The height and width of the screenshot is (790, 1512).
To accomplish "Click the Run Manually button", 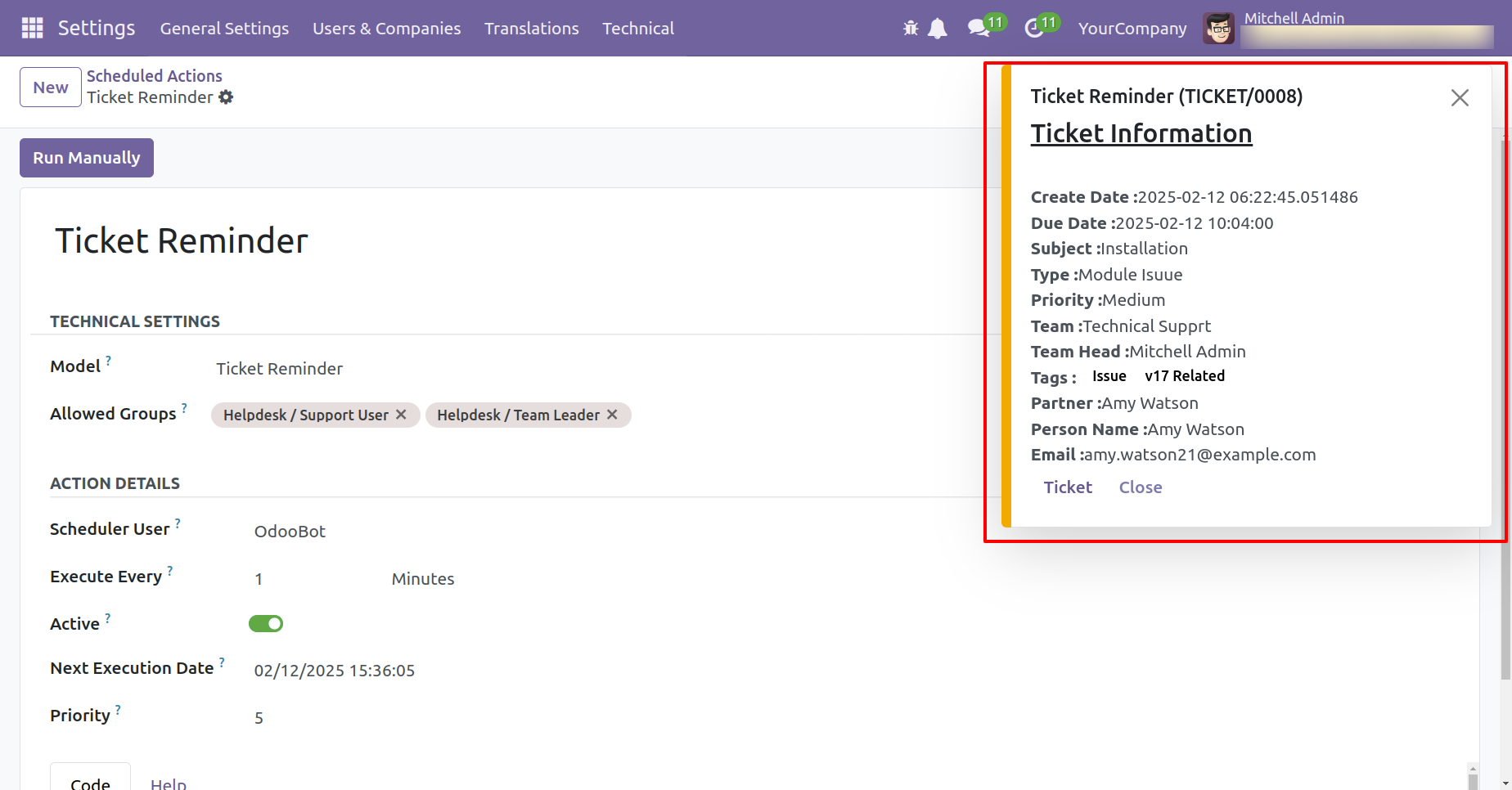I will [x=87, y=158].
